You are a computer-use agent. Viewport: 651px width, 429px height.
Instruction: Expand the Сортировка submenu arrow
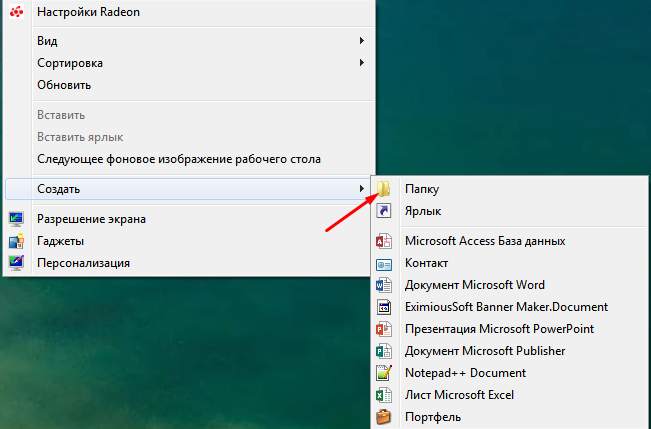(362, 63)
